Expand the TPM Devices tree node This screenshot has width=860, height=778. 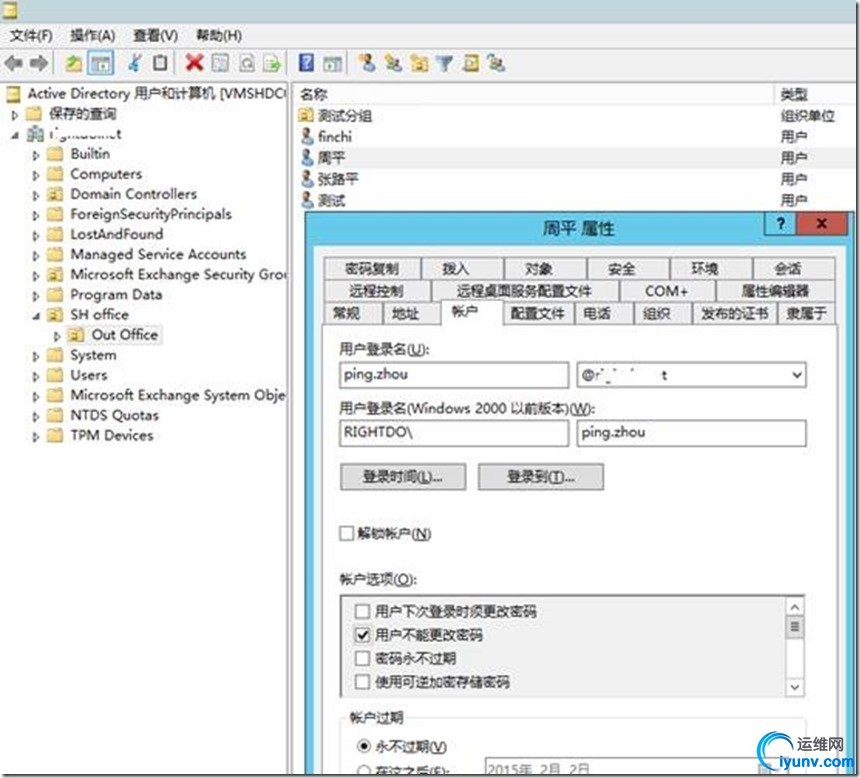tap(36, 437)
